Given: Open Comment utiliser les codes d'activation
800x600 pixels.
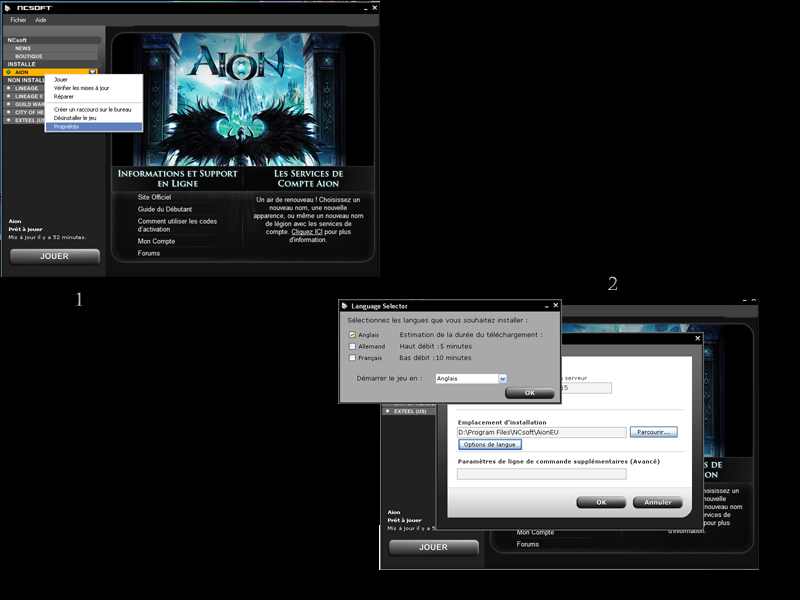Looking at the screenshot, I should click(x=177, y=225).
